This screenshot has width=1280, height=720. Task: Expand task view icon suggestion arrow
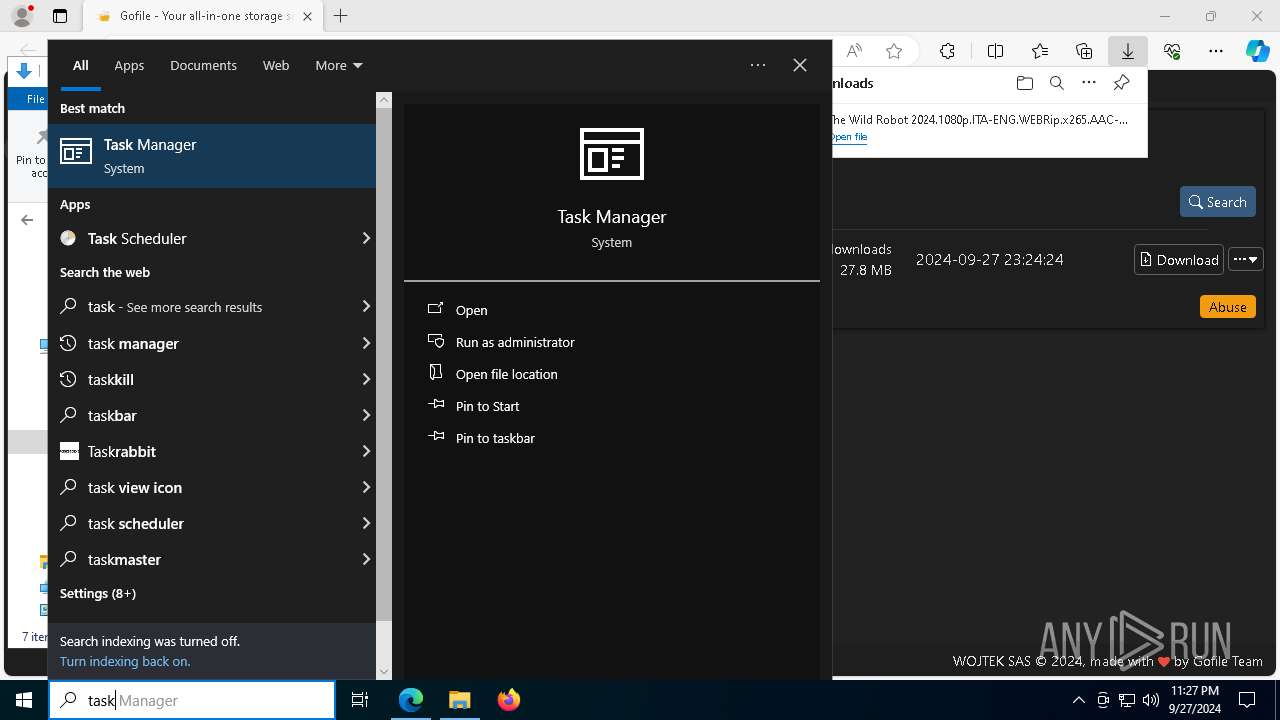point(366,487)
